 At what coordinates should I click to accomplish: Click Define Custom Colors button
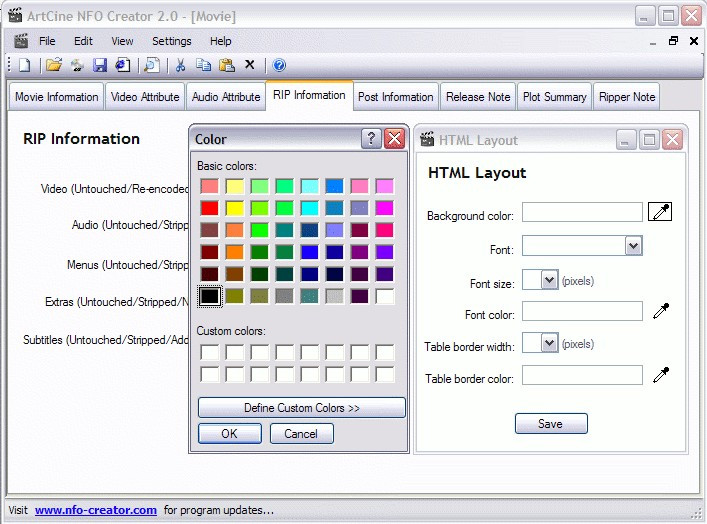click(x=302, y=408)
